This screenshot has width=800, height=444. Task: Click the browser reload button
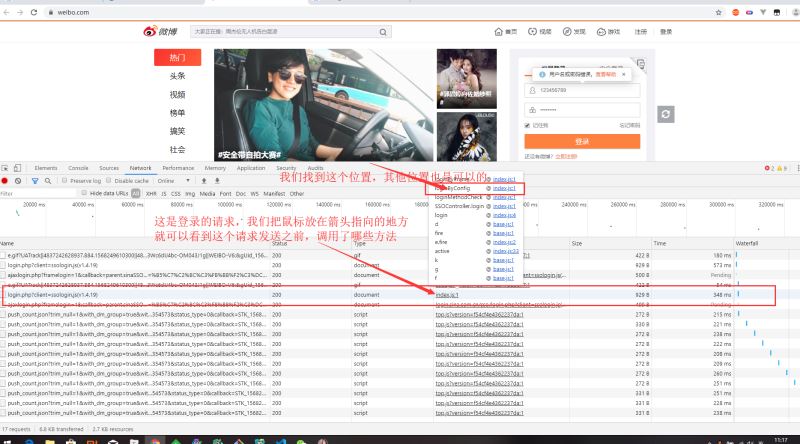34,12
